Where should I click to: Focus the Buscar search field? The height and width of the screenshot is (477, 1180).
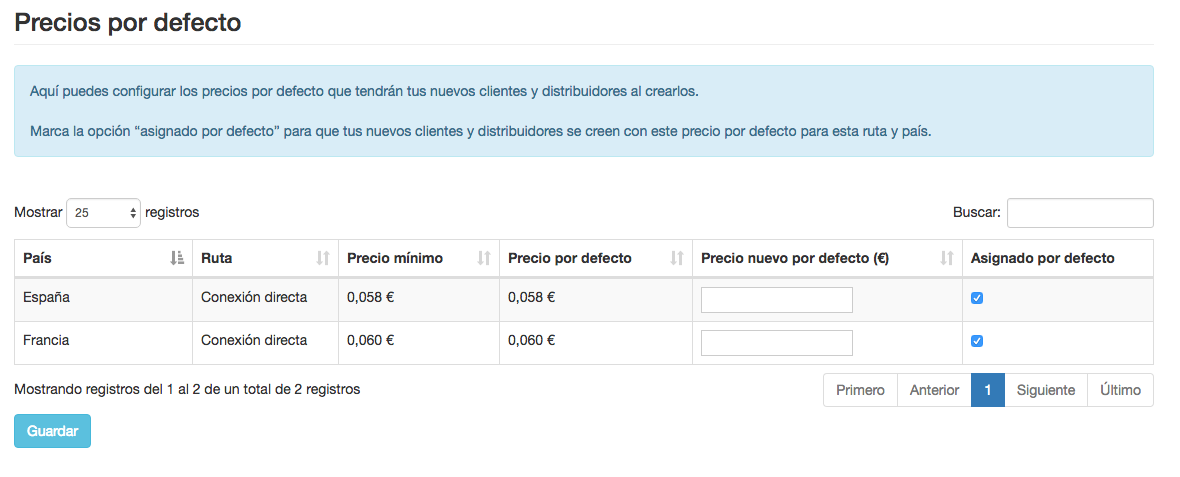[1079, 213]
